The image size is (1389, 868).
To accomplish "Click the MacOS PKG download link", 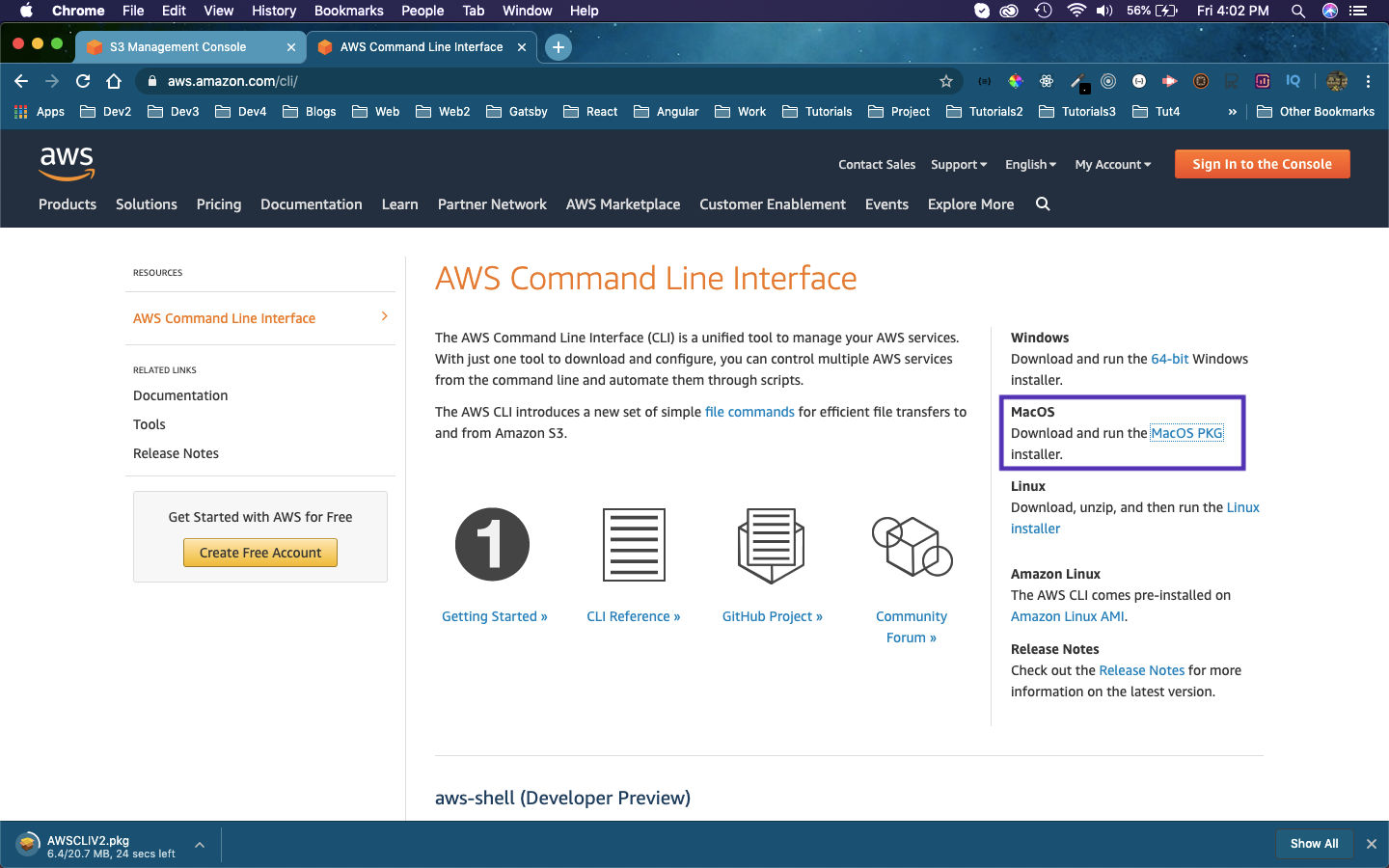I will pos(1186,433).
